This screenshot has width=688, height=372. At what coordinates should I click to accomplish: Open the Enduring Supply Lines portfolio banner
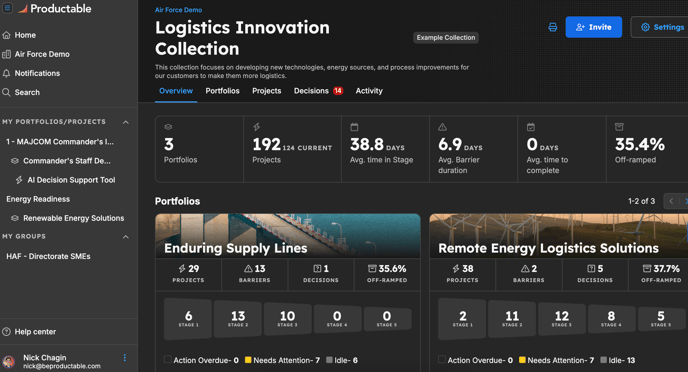click(x=288, y=236)
